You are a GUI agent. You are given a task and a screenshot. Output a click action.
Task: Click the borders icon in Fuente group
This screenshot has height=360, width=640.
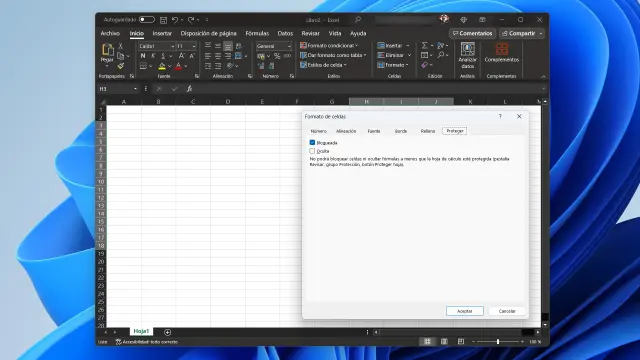(143, 66)
